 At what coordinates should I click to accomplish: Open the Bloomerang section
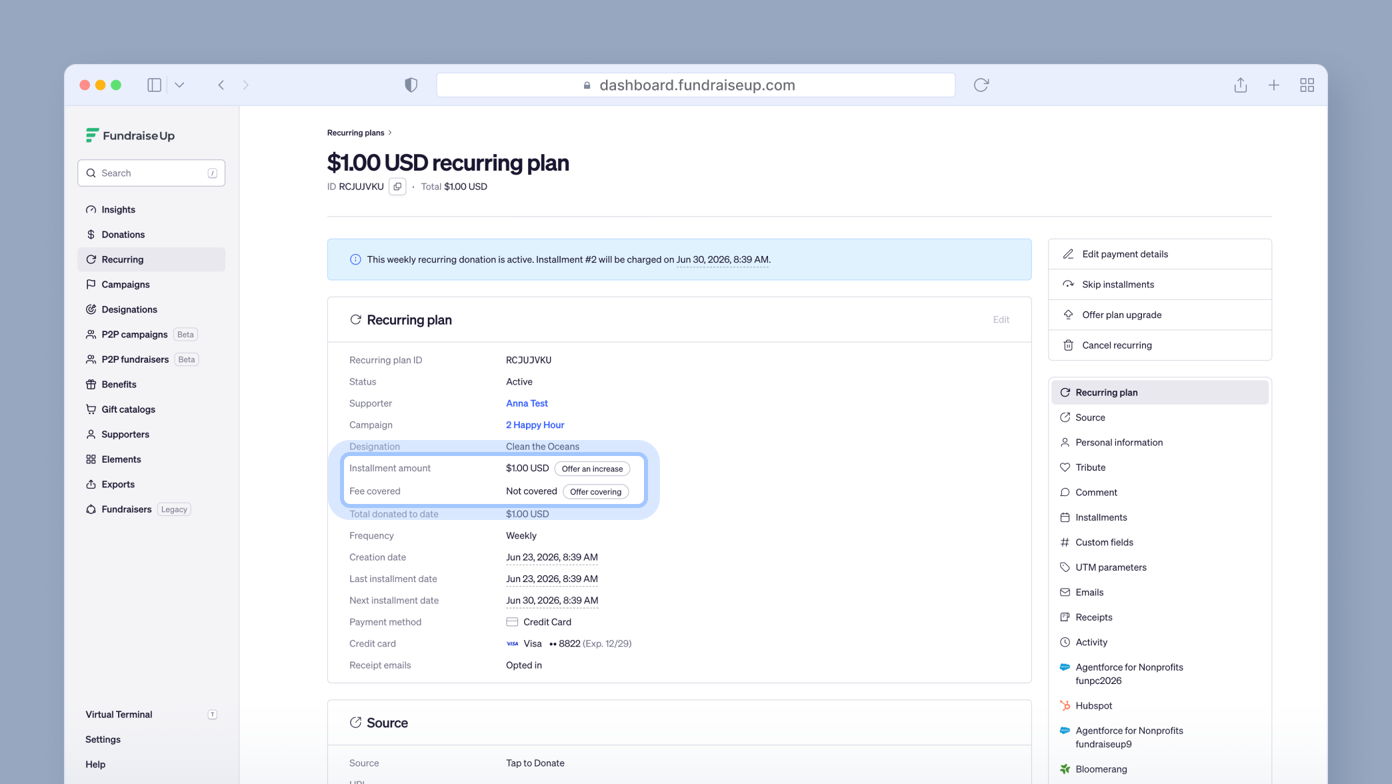(x=1160, y=769)
